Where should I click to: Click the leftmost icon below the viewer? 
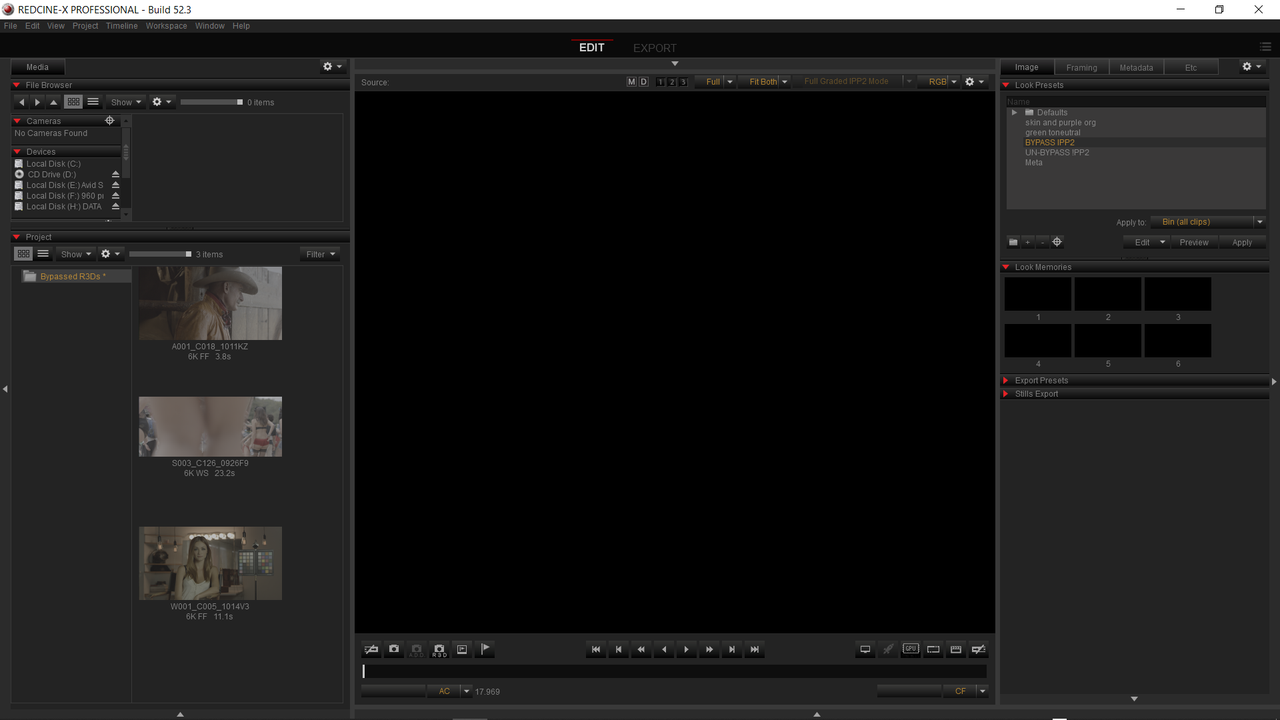pos(371,649)
